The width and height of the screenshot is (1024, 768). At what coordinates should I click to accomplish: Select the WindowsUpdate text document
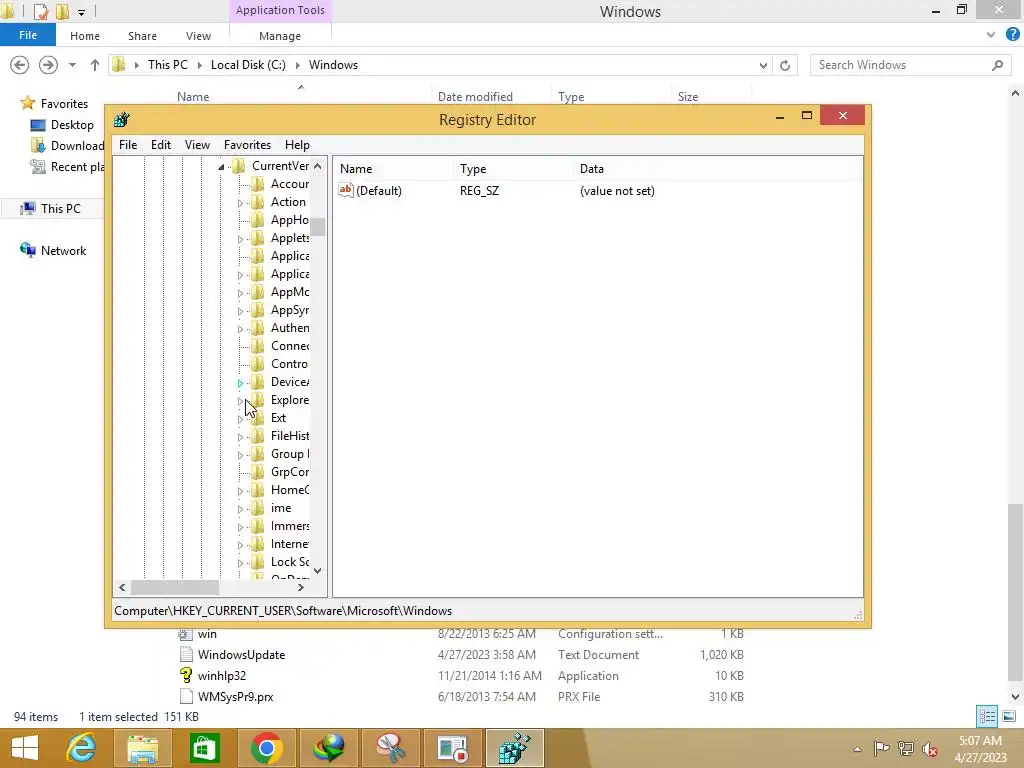tap(242, 654)
